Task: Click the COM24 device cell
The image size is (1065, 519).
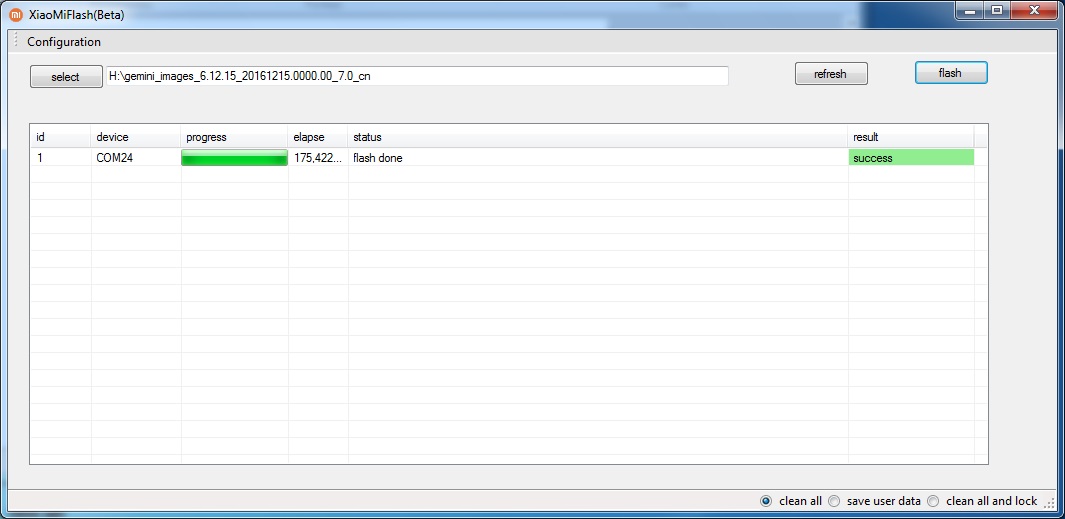Action: (x=136, y=158)
